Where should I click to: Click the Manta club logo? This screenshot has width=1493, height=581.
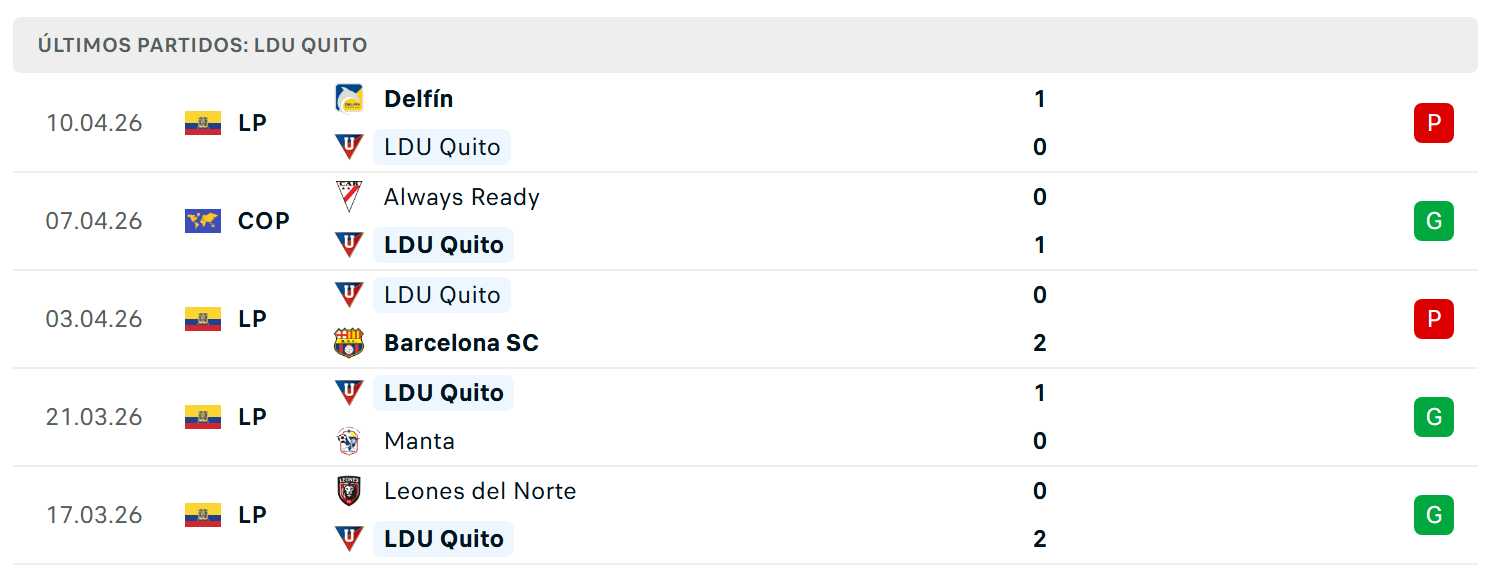349,441
